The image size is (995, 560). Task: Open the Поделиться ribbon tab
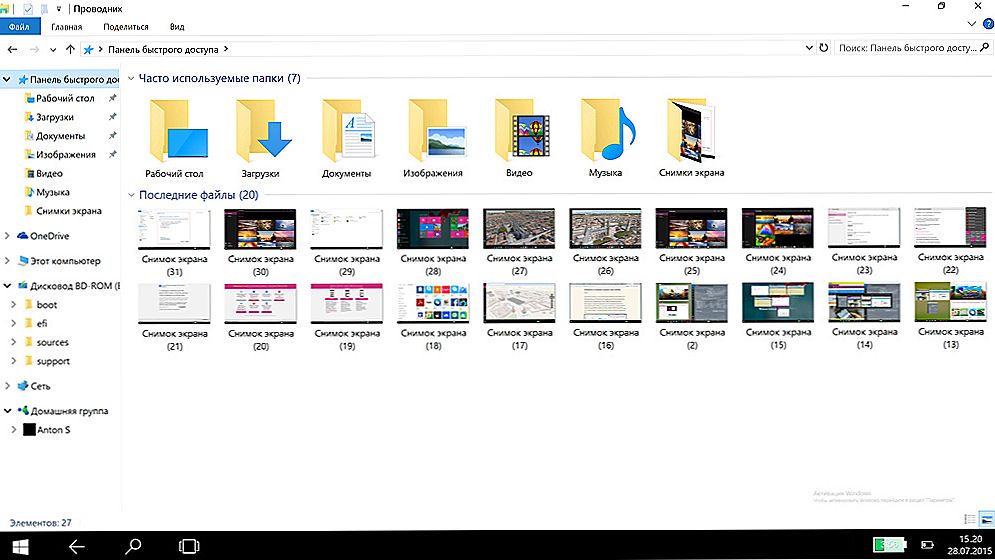[x=126, y=27]
